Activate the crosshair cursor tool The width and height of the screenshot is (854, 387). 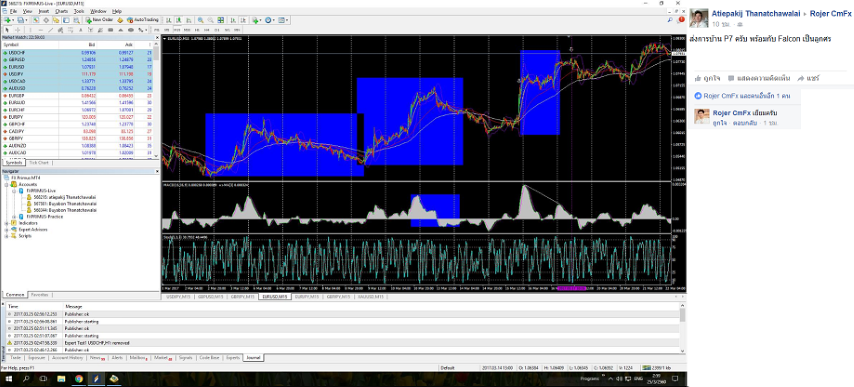(x=17, y=29)
